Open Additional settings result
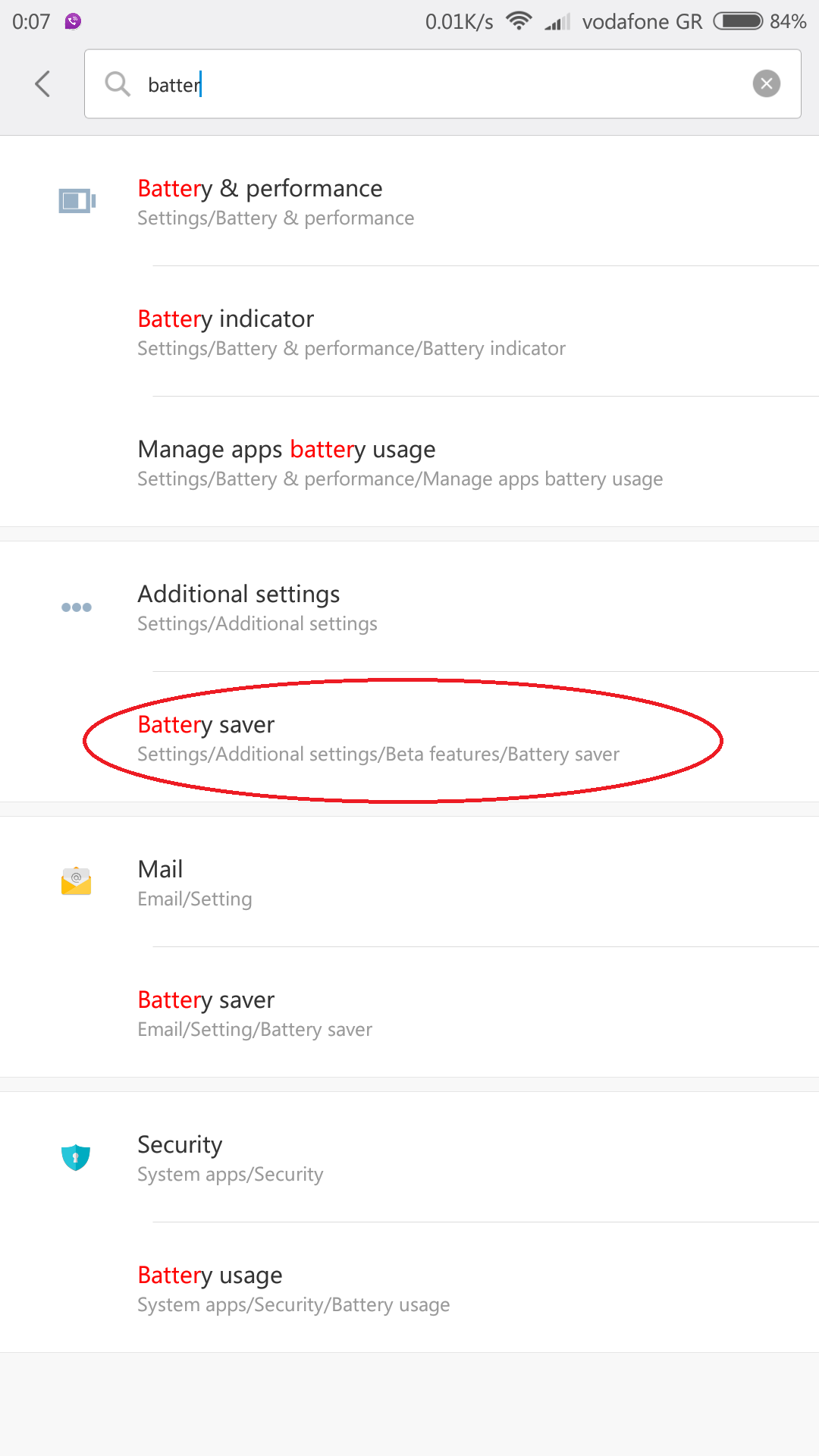This screenshot has width=819, height=1456. coord(409,607)
